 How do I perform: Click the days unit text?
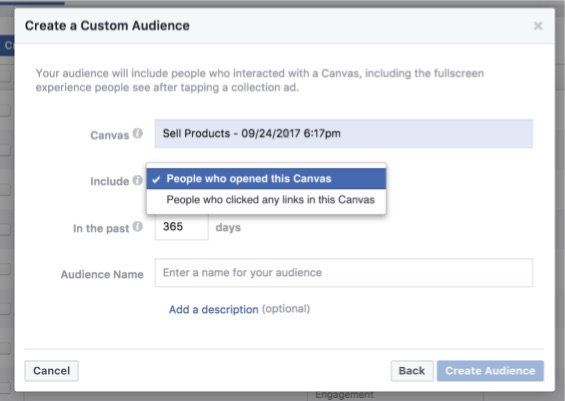coord(228,228)
